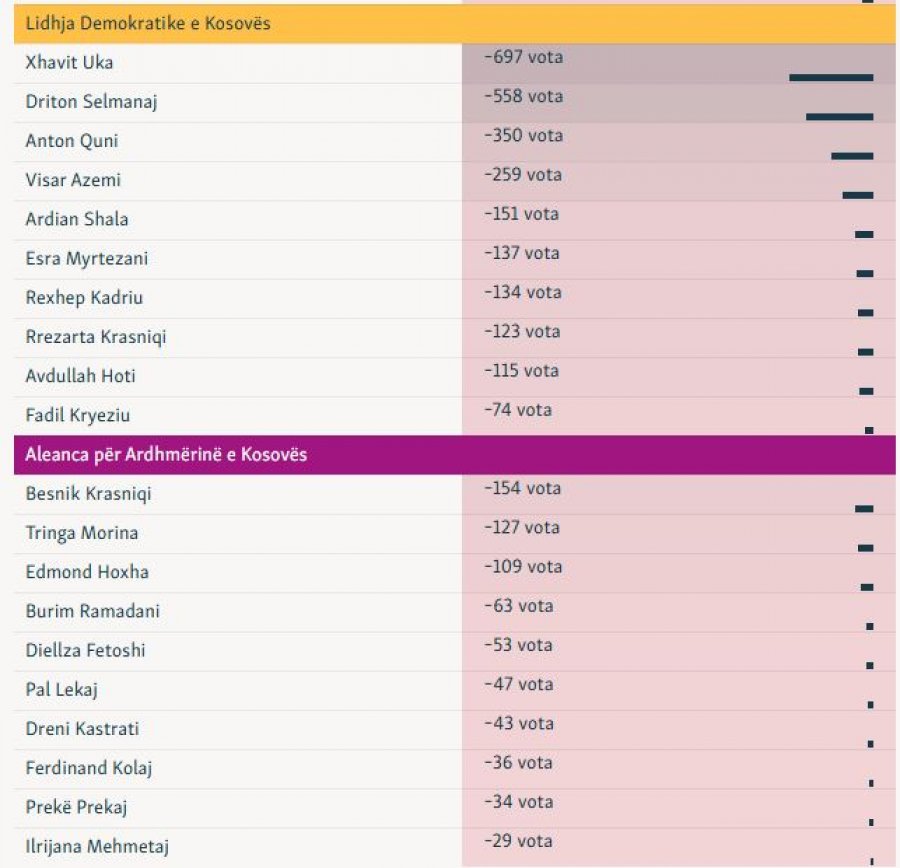Click the name Avdullah Hoti

(x=80, y=376)
